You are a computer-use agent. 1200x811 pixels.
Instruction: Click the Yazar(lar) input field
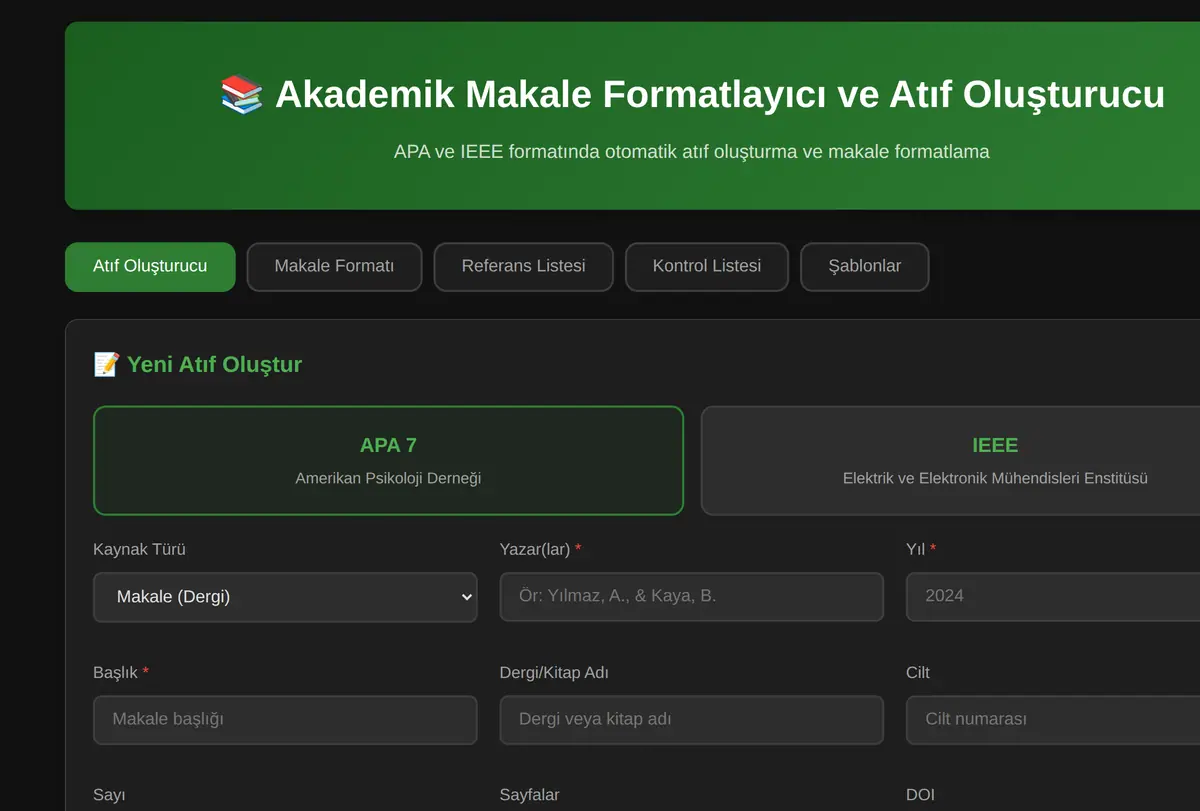coord(692,596)
